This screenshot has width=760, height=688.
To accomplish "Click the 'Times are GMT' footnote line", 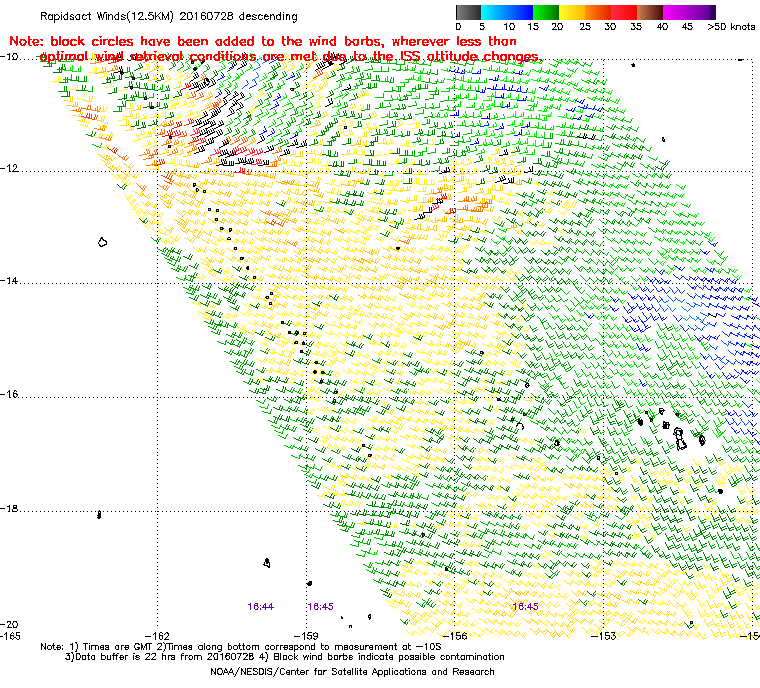I will point(241,647).
